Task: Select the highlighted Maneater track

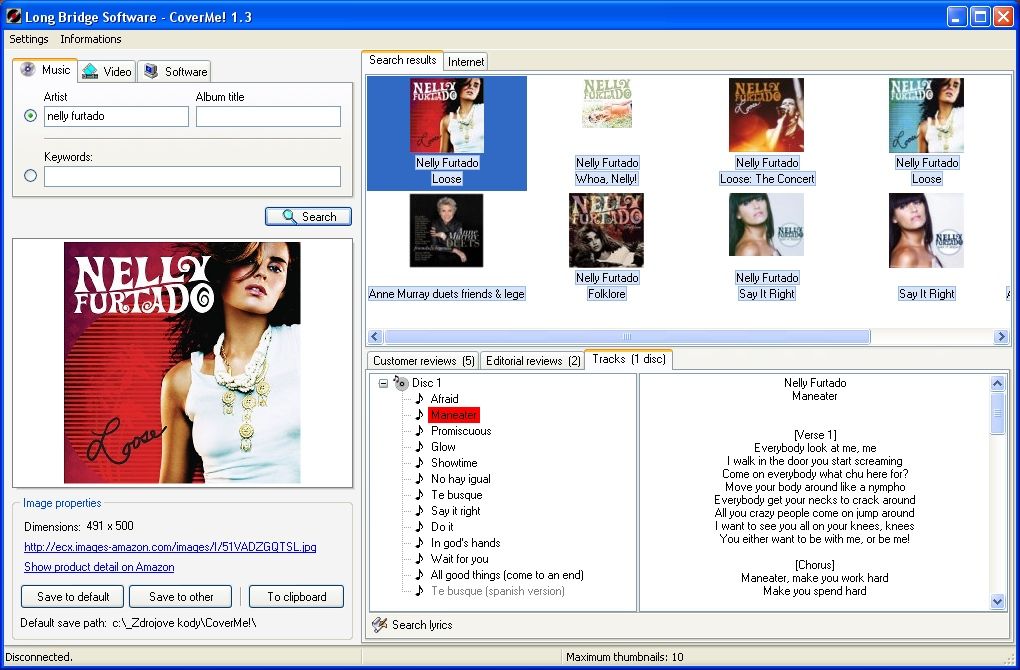Action: (453, 415)
